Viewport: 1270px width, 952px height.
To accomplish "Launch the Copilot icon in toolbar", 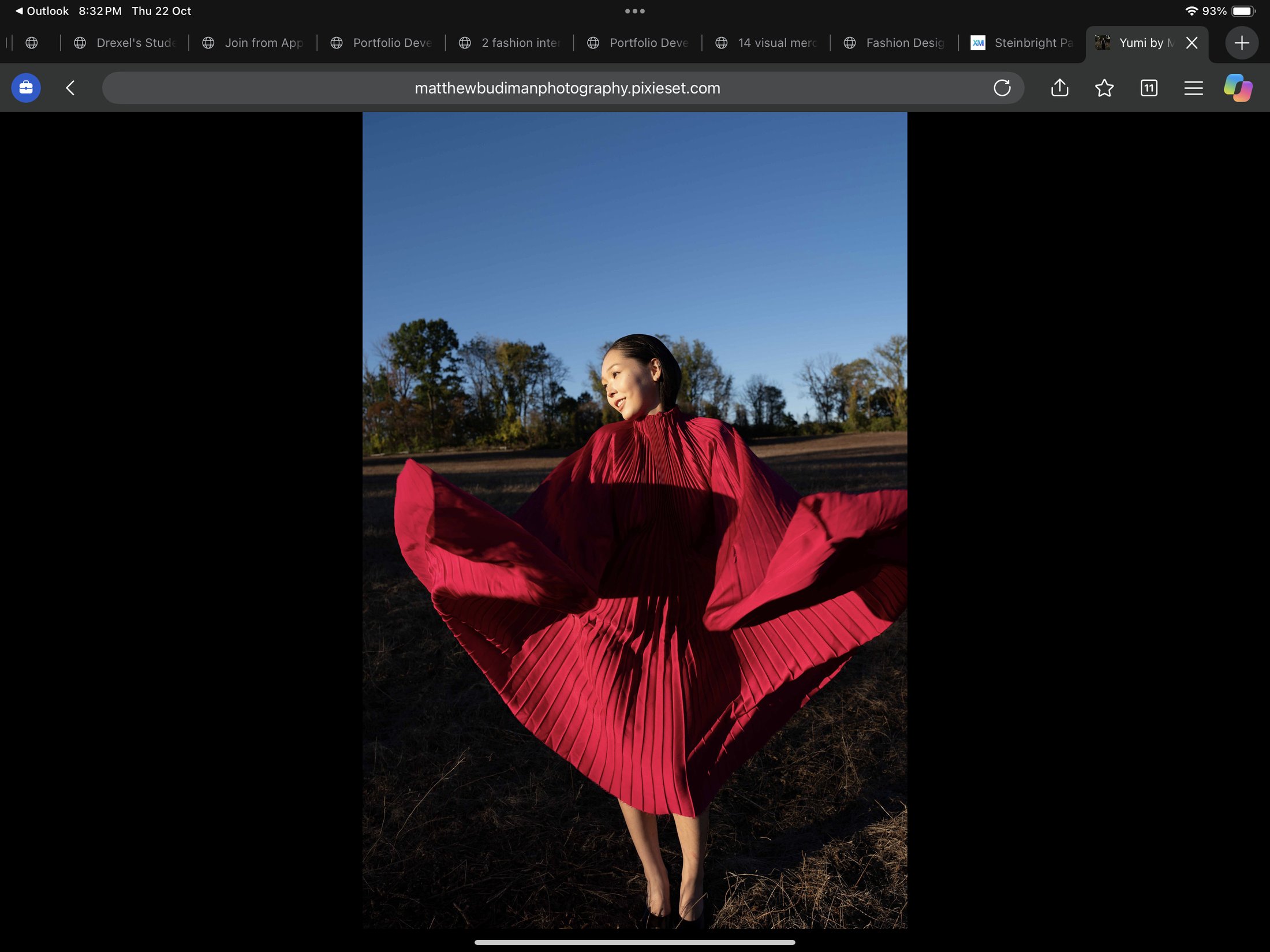I will 1238,88.
